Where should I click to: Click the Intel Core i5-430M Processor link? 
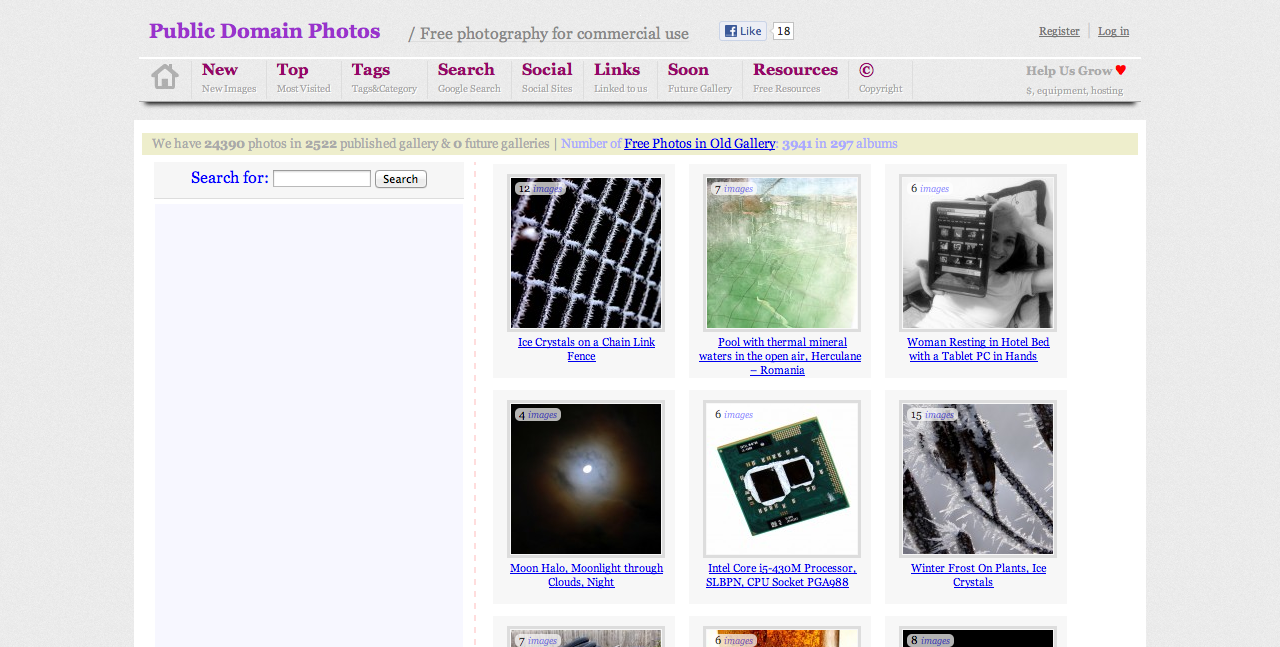pos(781,575)
